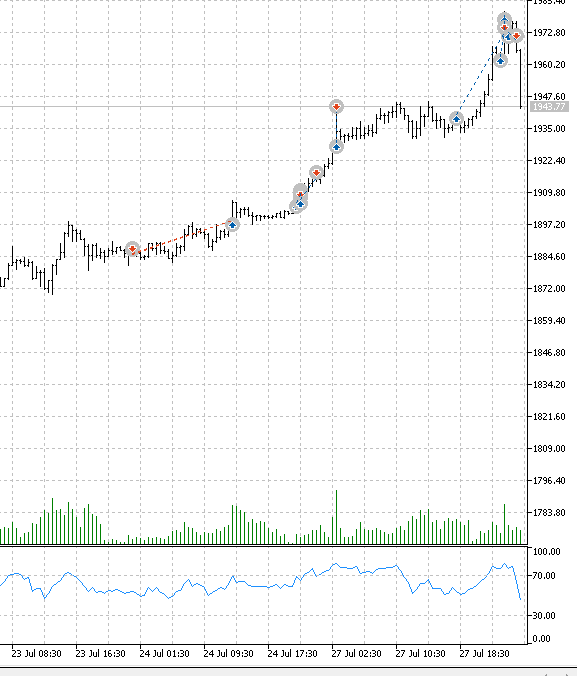Select the buy marker where the red dashed line ends
Screen dimensions: 577x676
pos(232,225)
